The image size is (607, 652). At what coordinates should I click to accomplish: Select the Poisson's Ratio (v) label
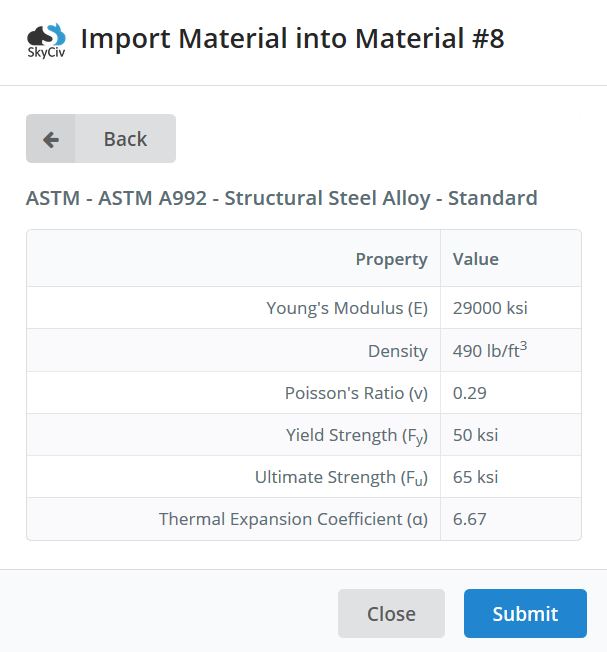(x=356, y=393)
